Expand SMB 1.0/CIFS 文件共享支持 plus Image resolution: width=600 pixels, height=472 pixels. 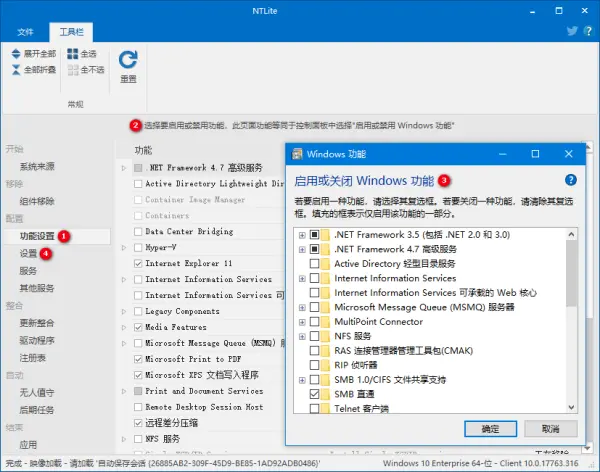click(302, 380)
